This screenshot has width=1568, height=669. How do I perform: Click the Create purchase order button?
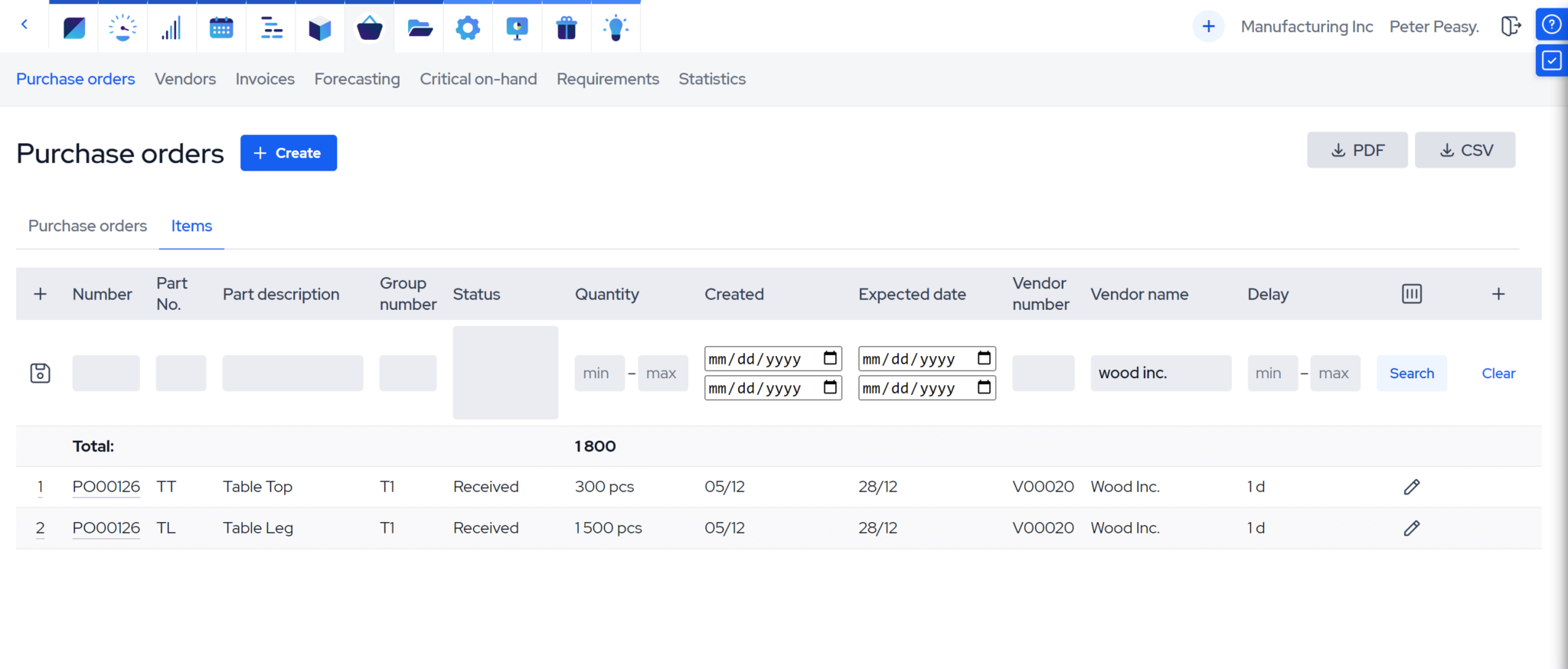(288, 153)
